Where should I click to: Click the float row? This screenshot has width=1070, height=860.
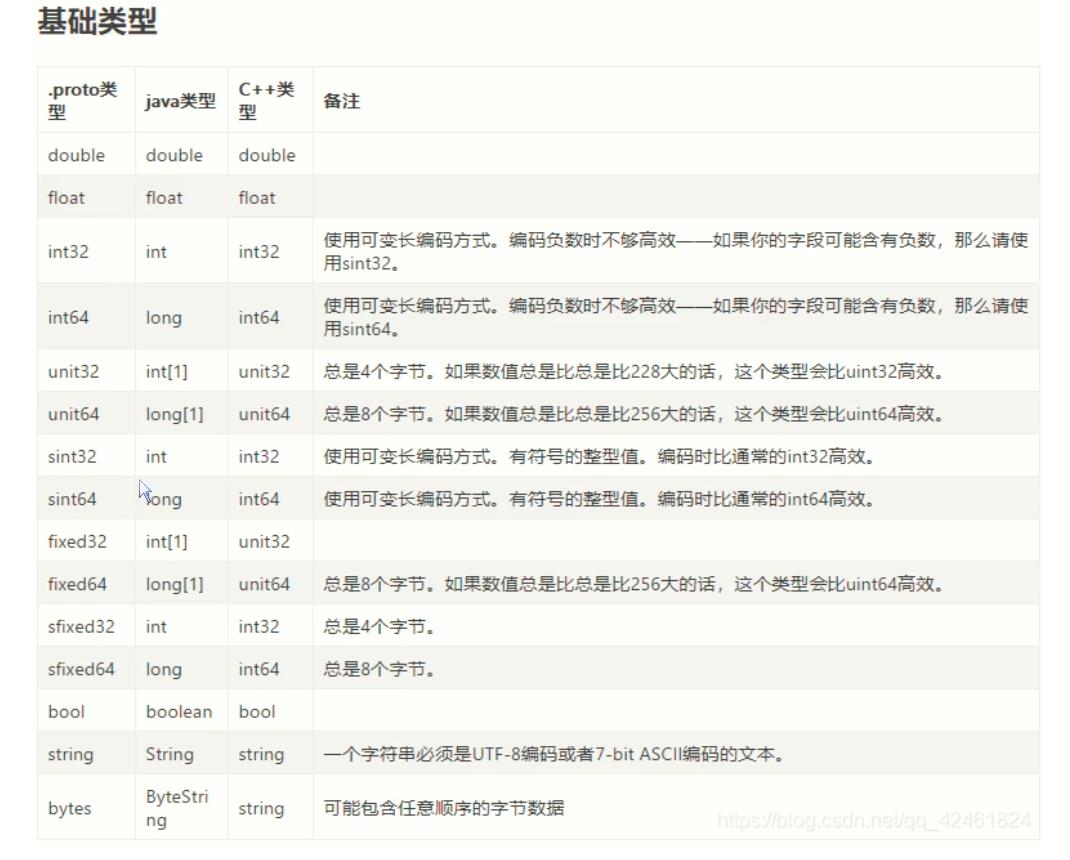(66, 198)
